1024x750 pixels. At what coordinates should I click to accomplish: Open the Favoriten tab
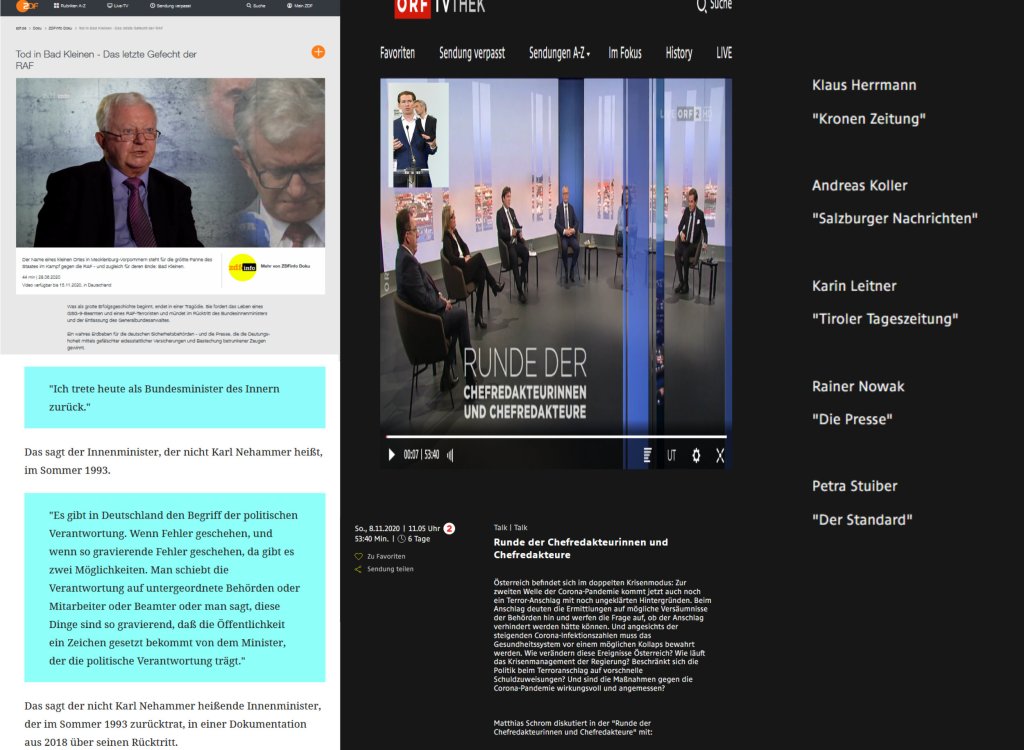(x=397, y=53)
